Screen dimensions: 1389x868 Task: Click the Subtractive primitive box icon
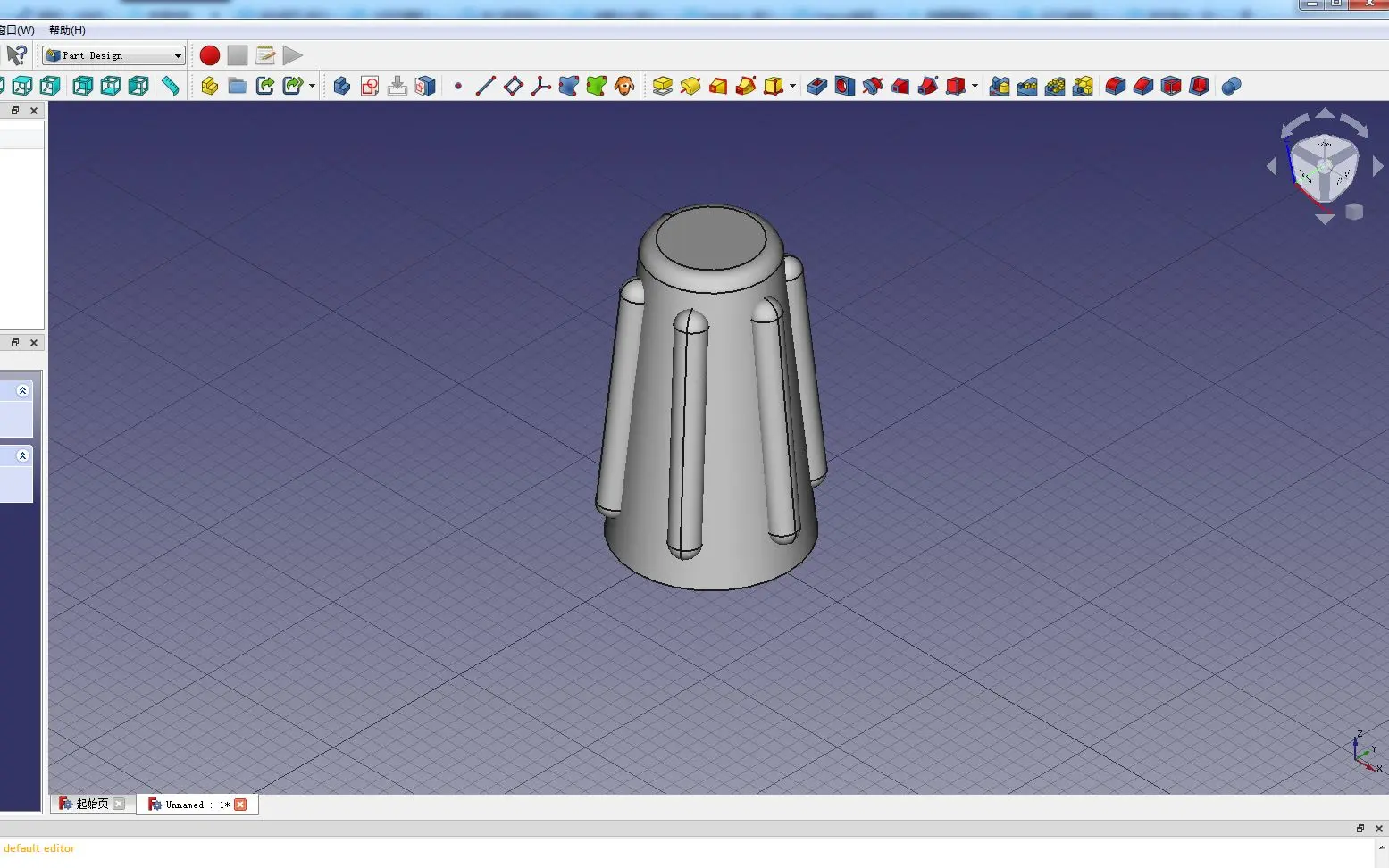(956, 86)
